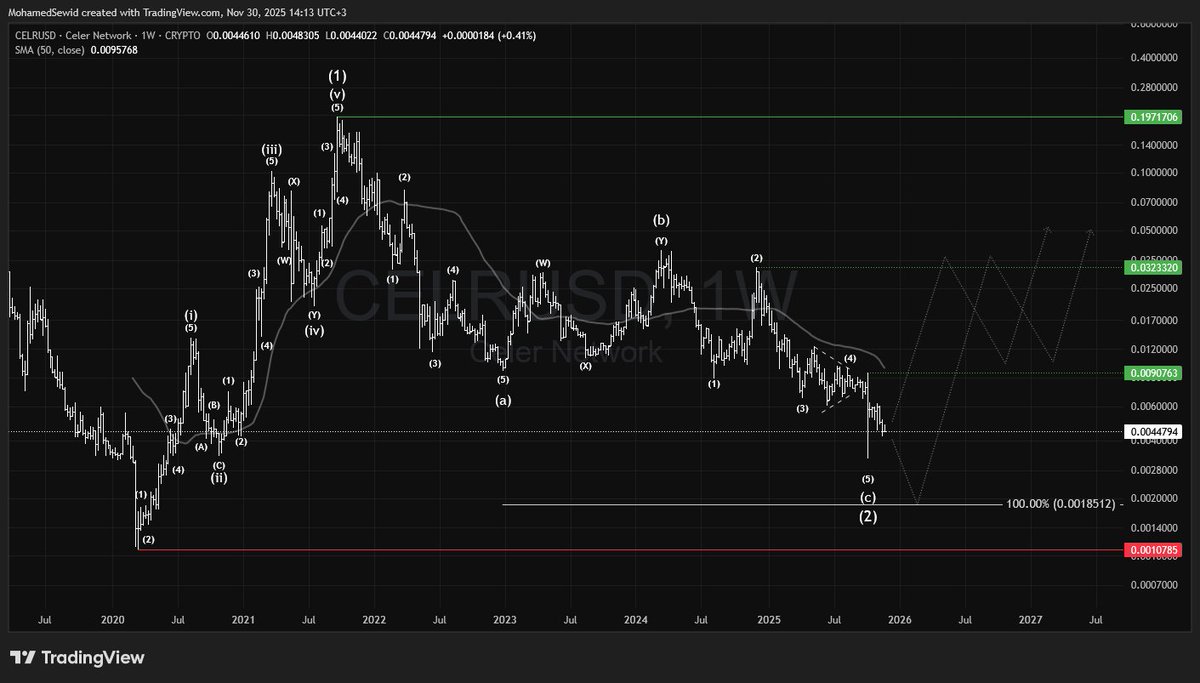Select the (c) wave label
Viewport: 1200px width, 683px height.
coord(868,497)
